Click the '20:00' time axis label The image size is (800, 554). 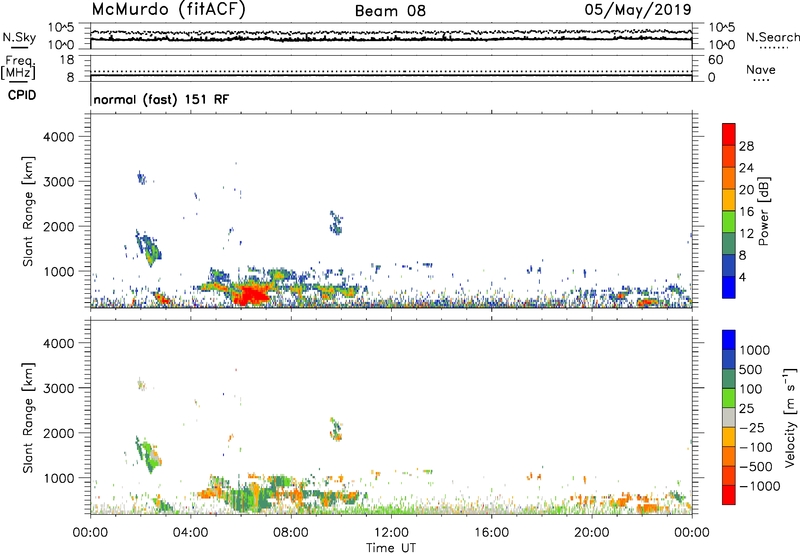click(x=591, y=533)
